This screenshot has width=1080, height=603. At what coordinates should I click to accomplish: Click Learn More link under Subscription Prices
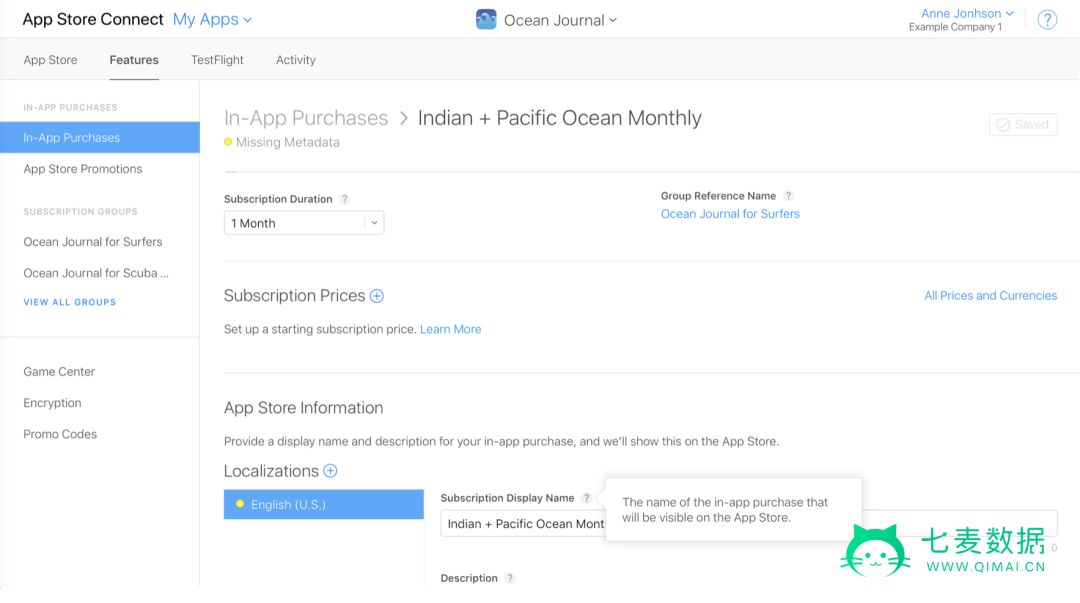click(x=450, y=329)
